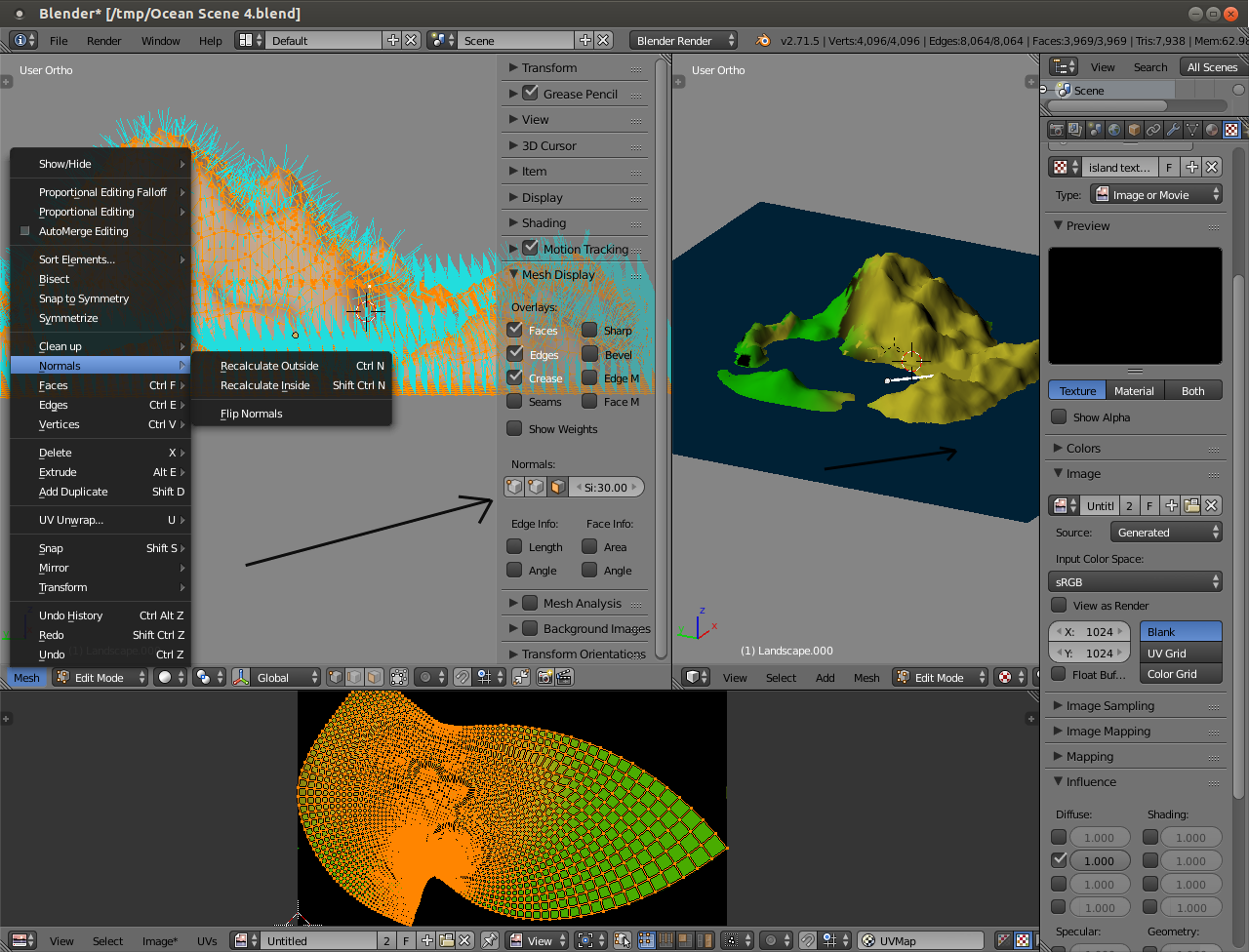Select Bisect from Mesh menu

point(101,279)
